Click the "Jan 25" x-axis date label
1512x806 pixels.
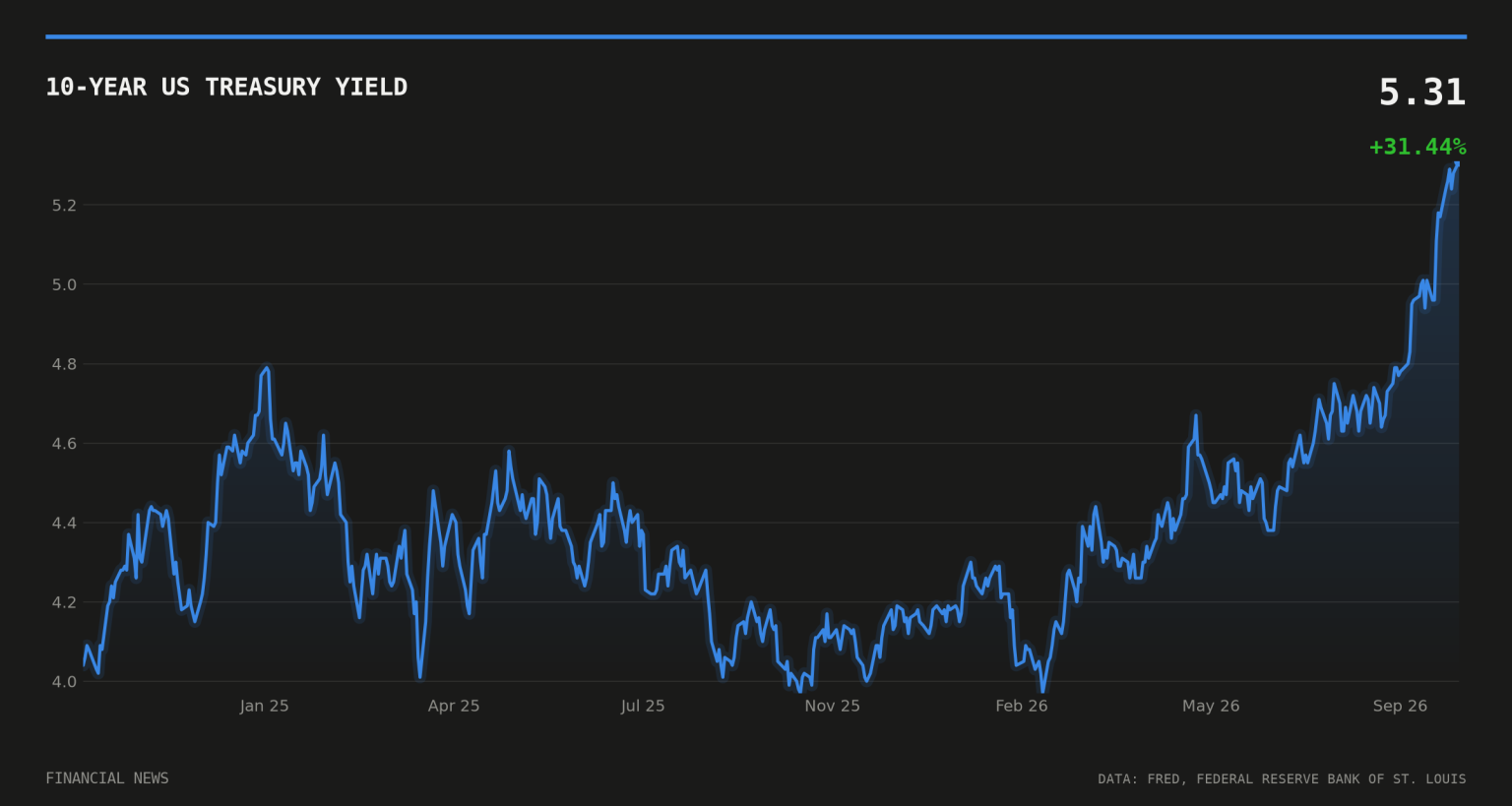[264, 706]
